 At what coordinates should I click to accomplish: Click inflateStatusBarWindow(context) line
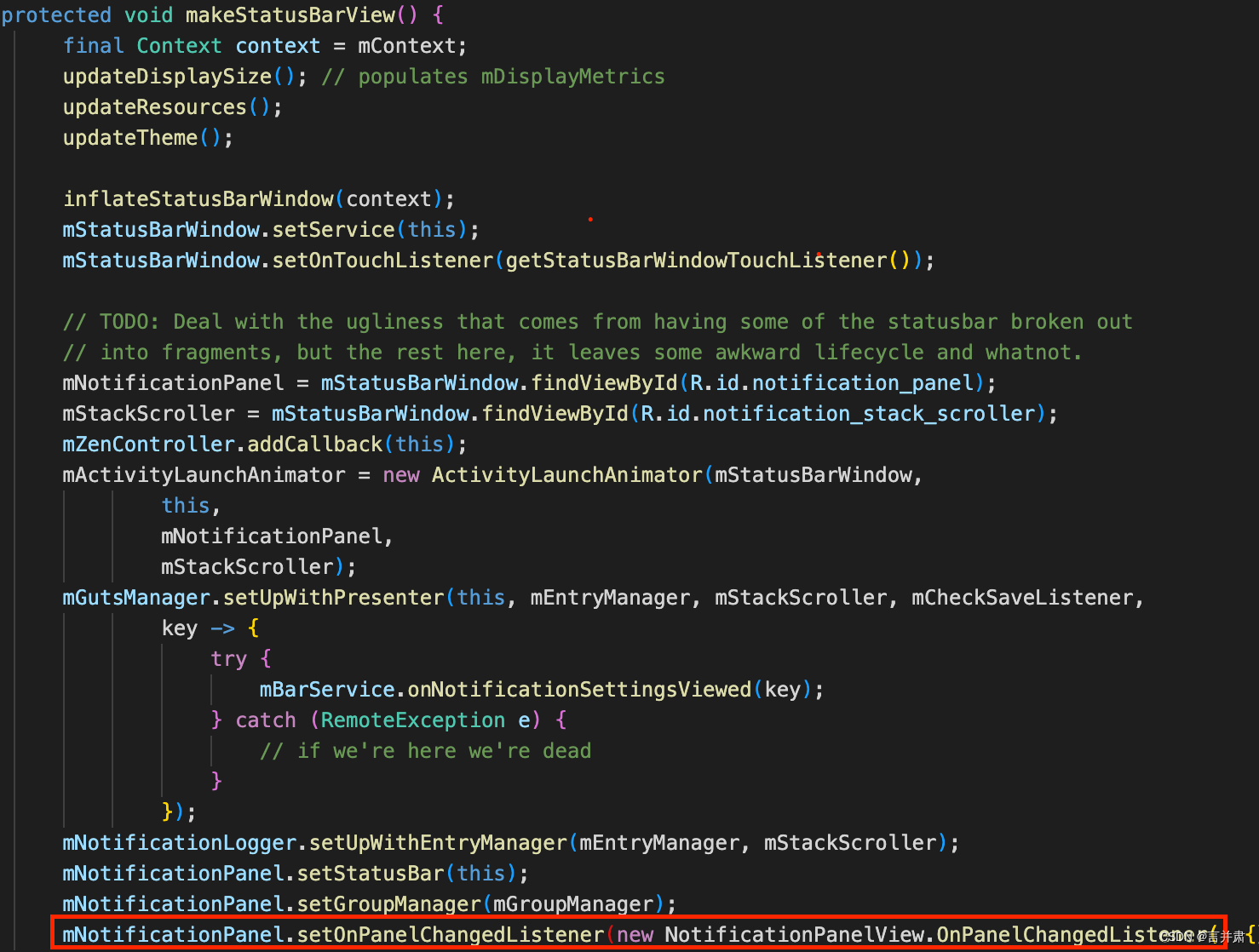(259, 199)
